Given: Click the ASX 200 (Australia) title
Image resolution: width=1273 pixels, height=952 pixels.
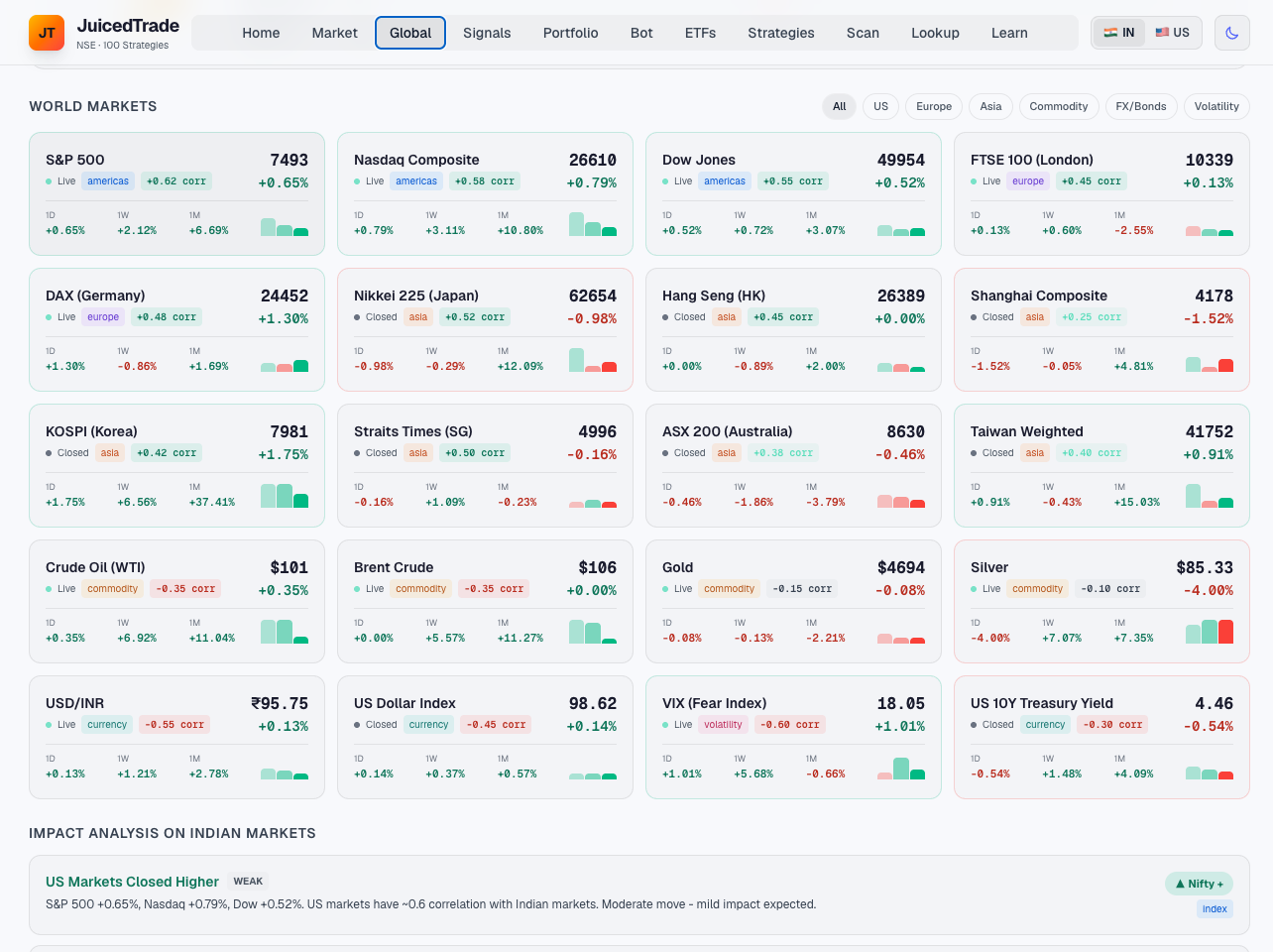Looking at the screenshot, I should pos(728,431).
